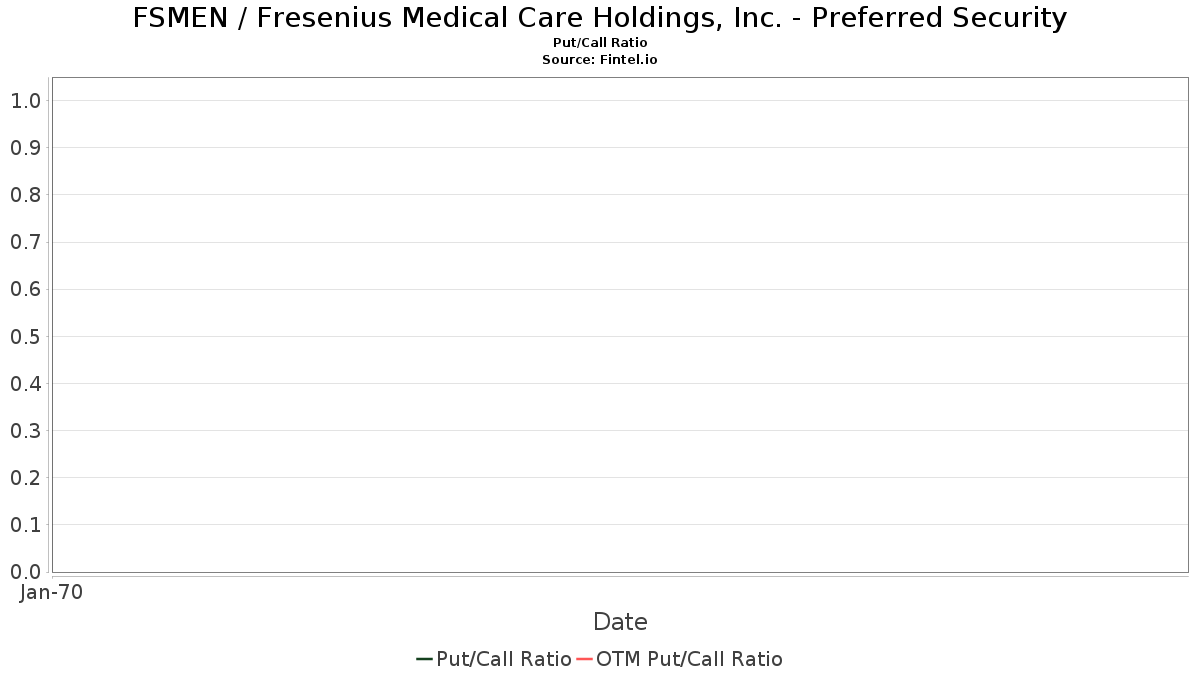Click the red OTM Put/Call Ratio legend line

pos(584,659)
